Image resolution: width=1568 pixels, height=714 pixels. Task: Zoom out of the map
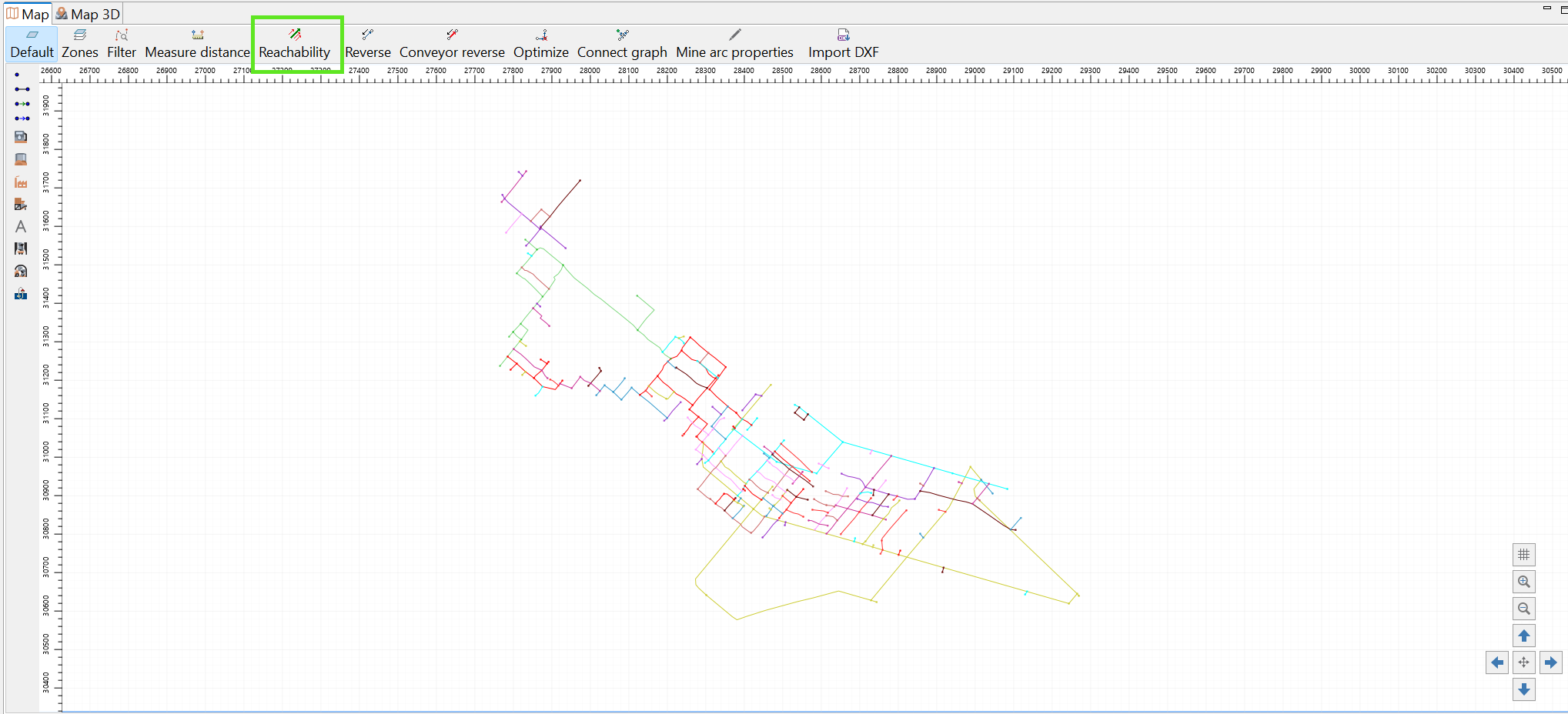[1523, 609]
